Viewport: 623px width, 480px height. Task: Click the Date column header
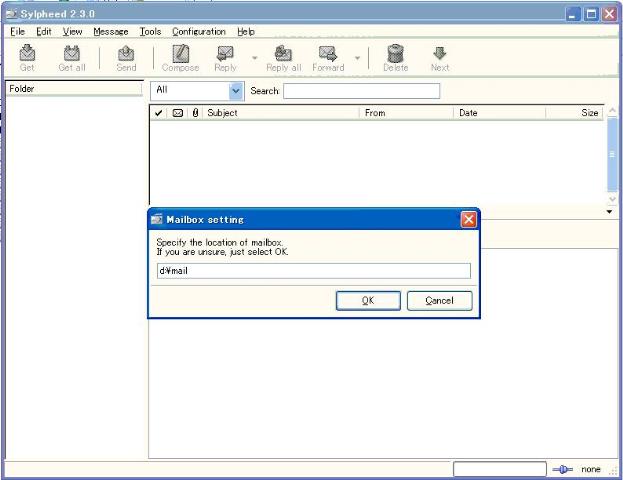(499, 113)
